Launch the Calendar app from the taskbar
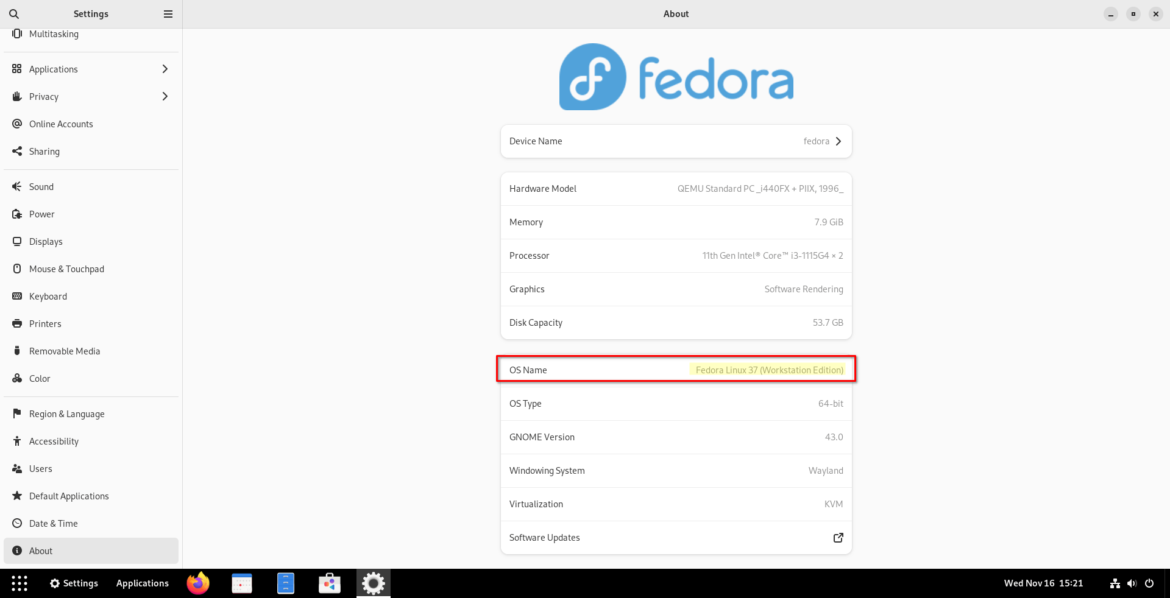Screen dimensions: 1170x598 pos(241,583)
